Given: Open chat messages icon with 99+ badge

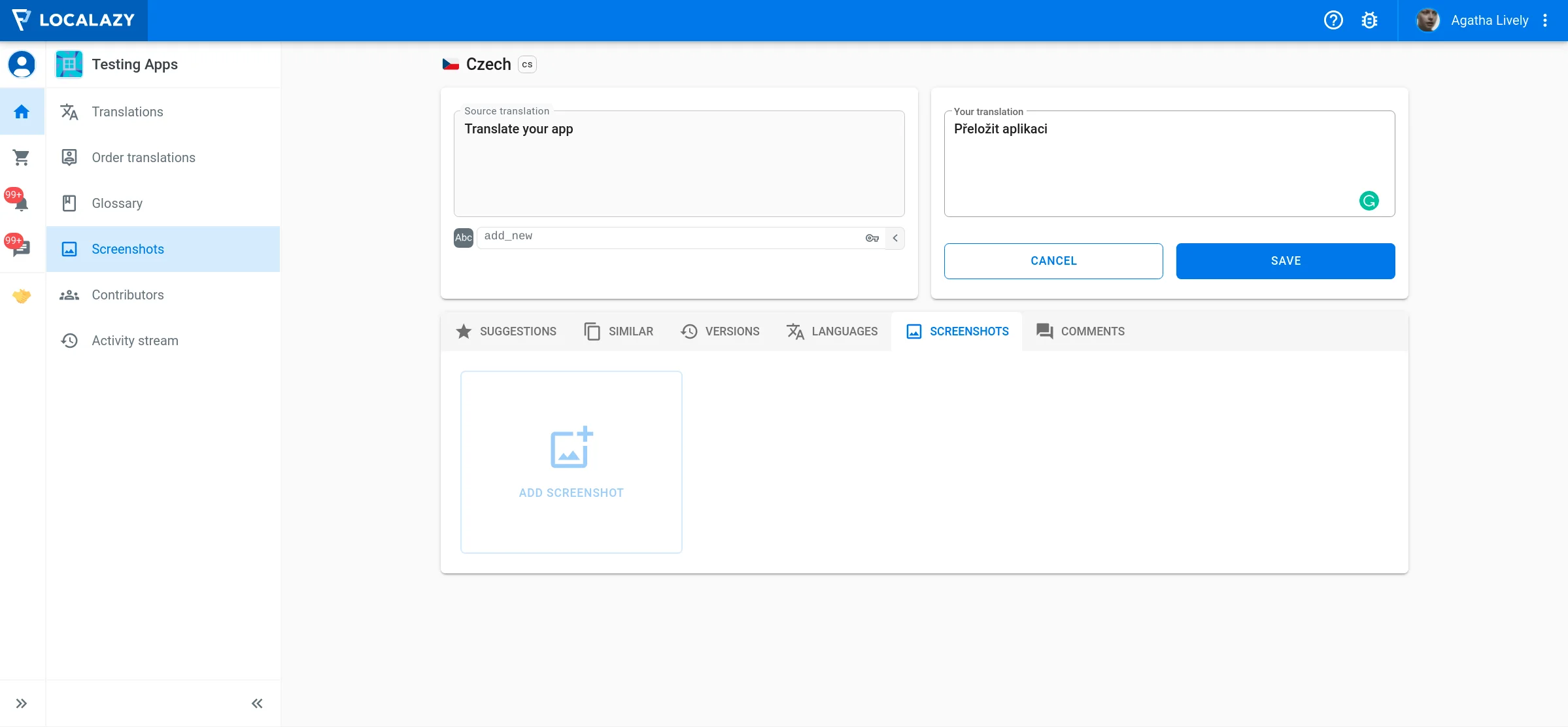Looking at the screenshot, I should point(20,248).
